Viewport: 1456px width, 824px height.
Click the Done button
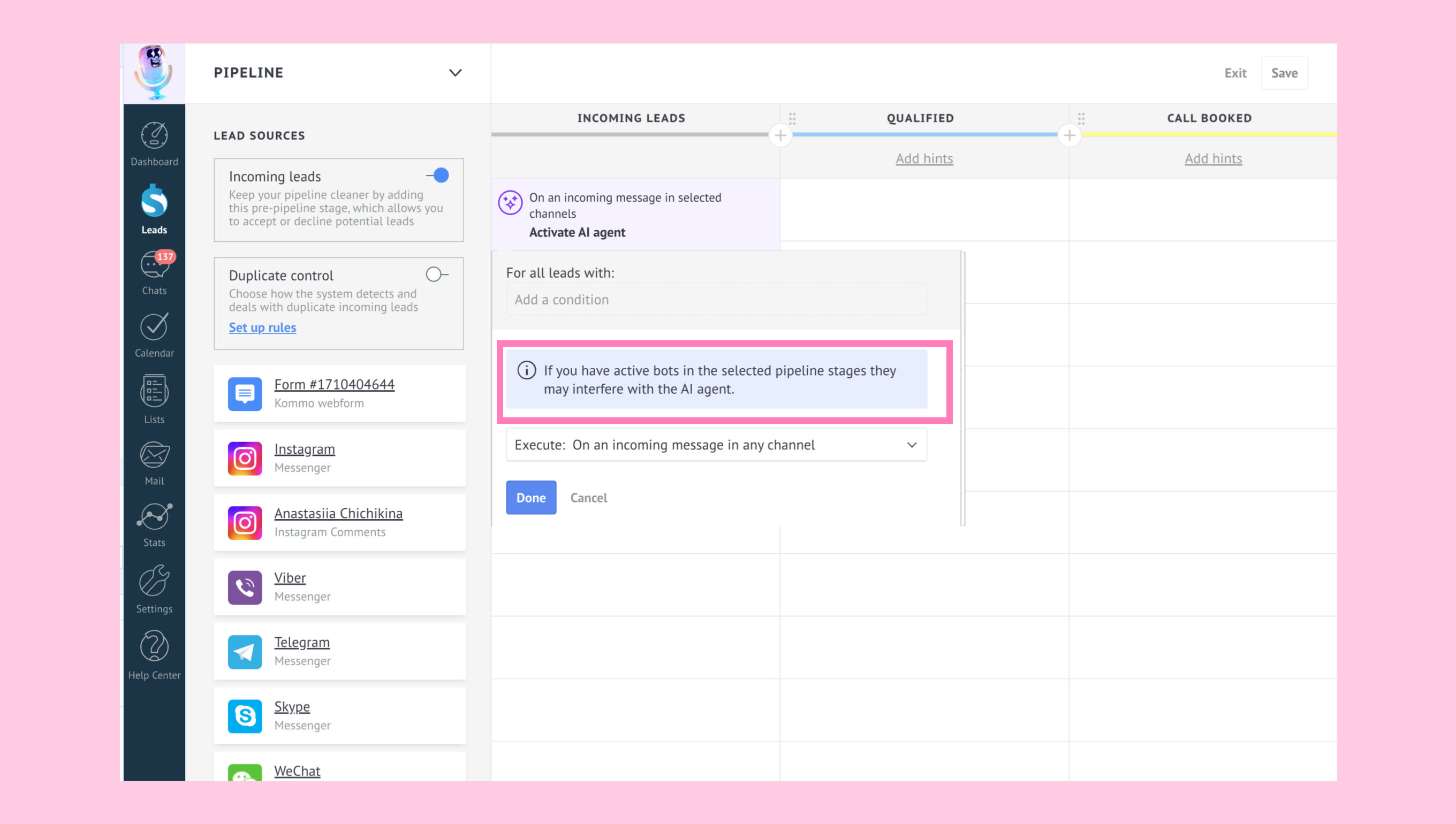[530, 498]
